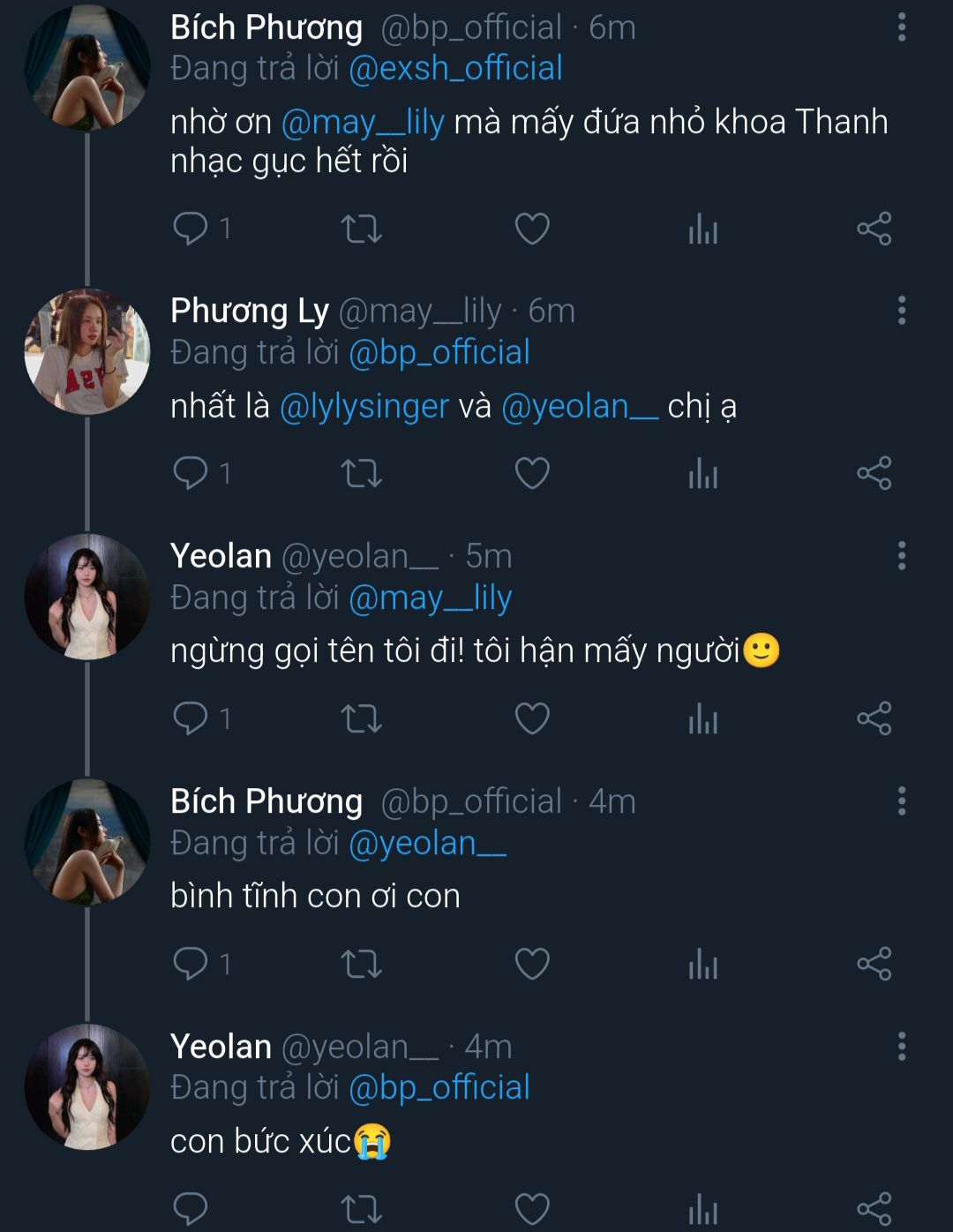
Task: Reply to Phương Ly's tweet
Action: tap(191, 474)
